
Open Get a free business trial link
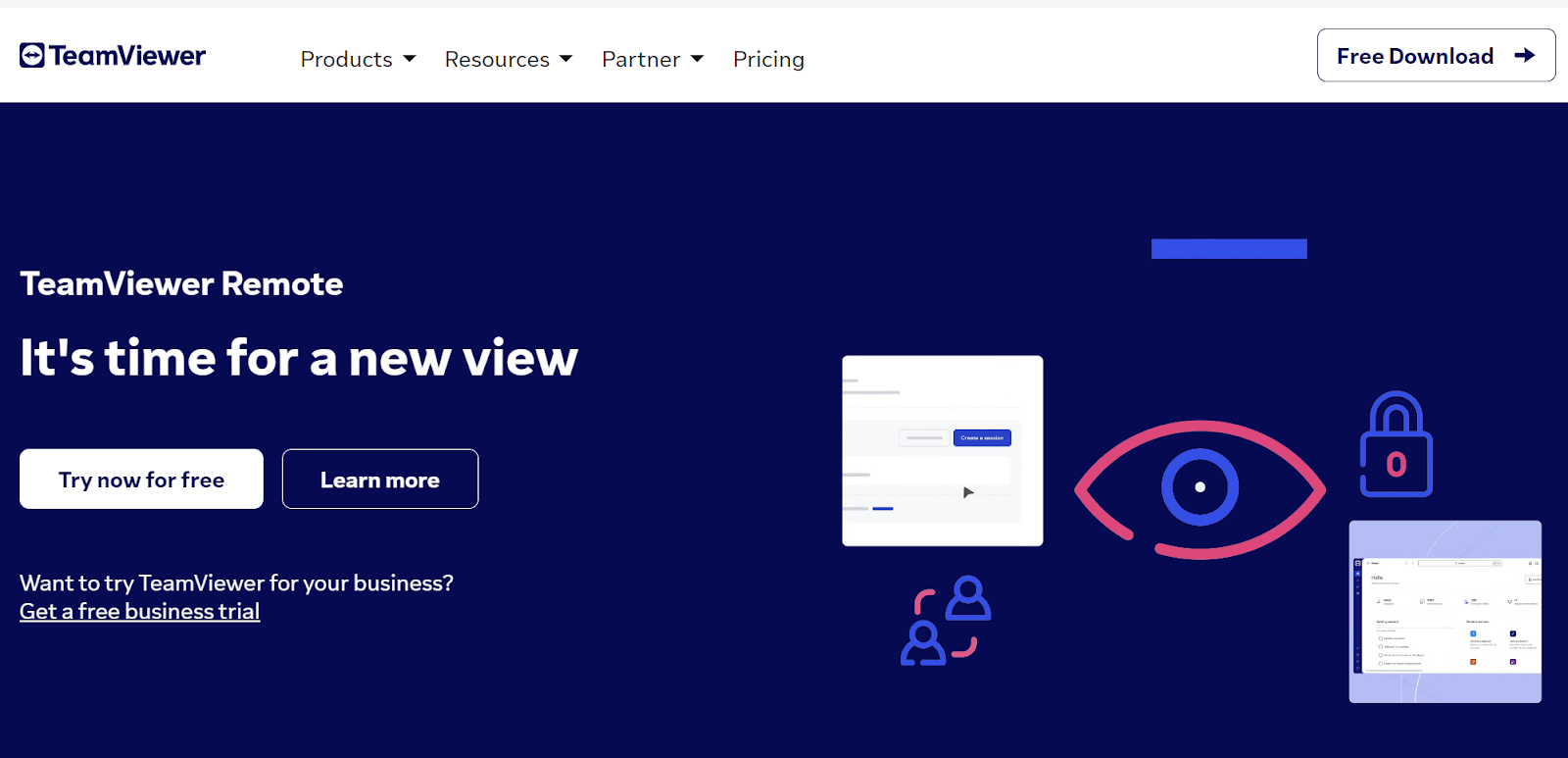(x=139, y=611)
